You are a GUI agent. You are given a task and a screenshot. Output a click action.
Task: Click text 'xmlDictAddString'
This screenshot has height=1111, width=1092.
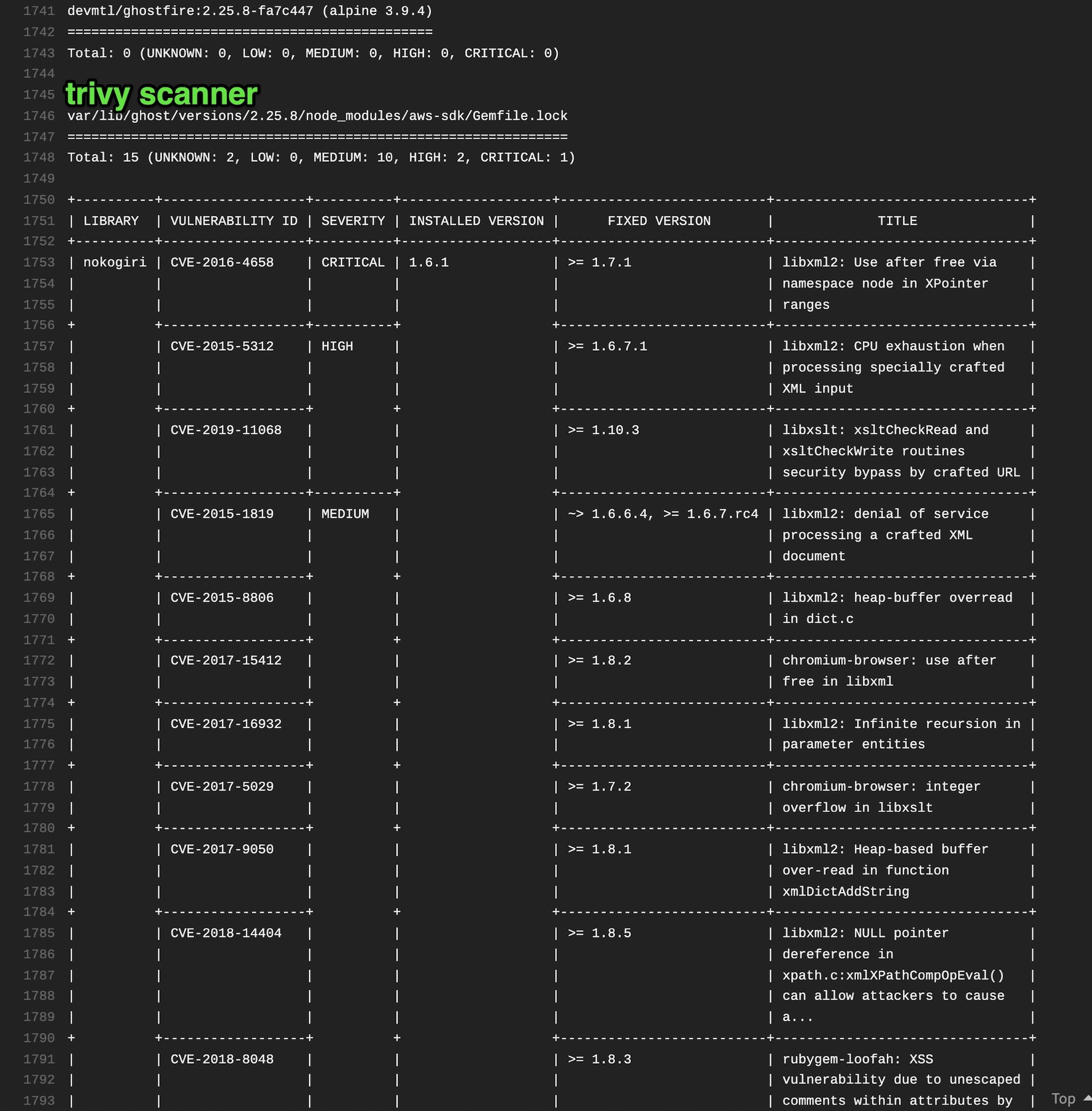coord(846,892)
